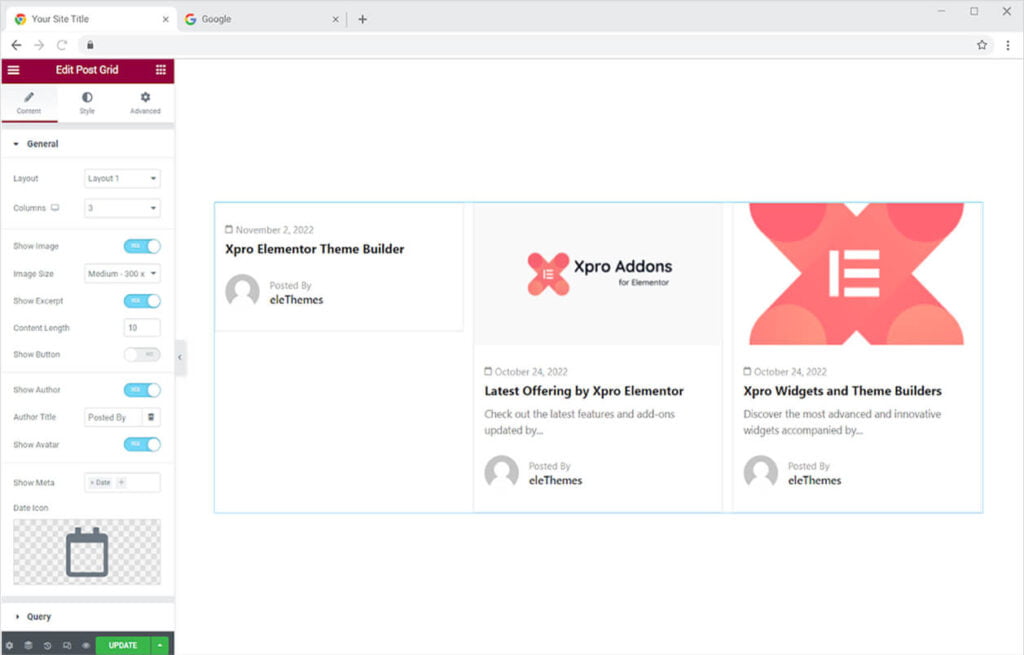Click the responsive mode icon
Screen dimensions: 1024x655
pos(67,645)
